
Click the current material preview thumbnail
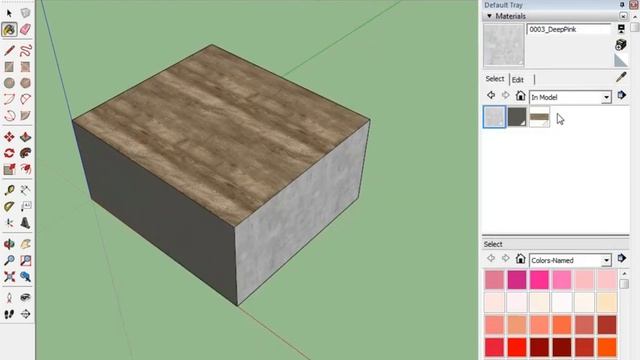click(504, 45)
